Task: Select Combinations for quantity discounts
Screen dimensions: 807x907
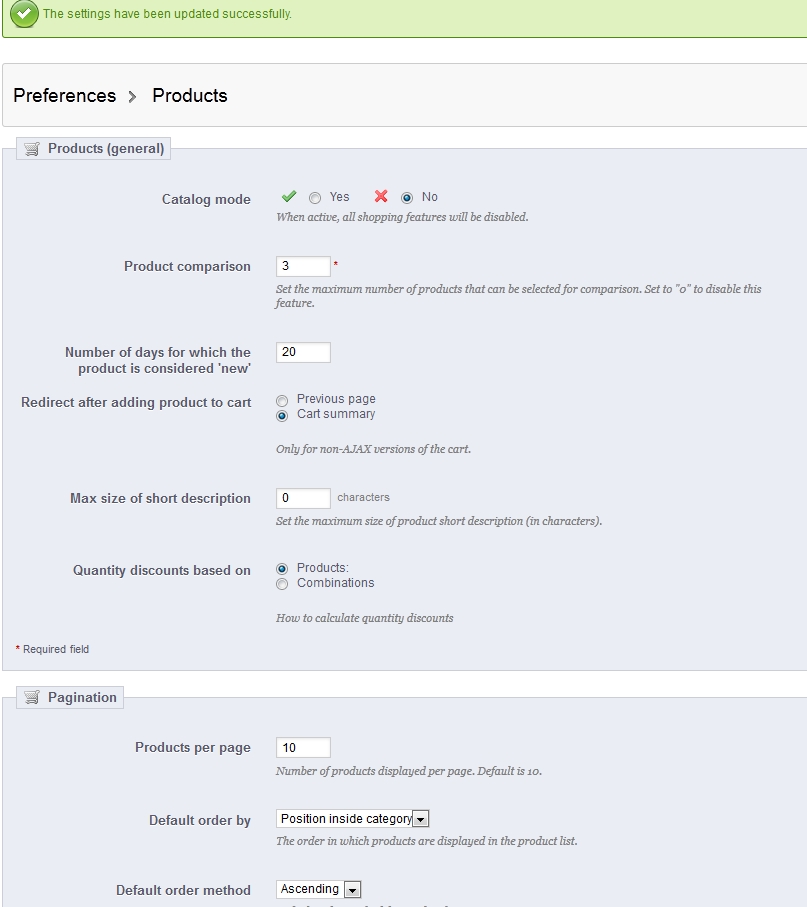Action: point(282,584)
